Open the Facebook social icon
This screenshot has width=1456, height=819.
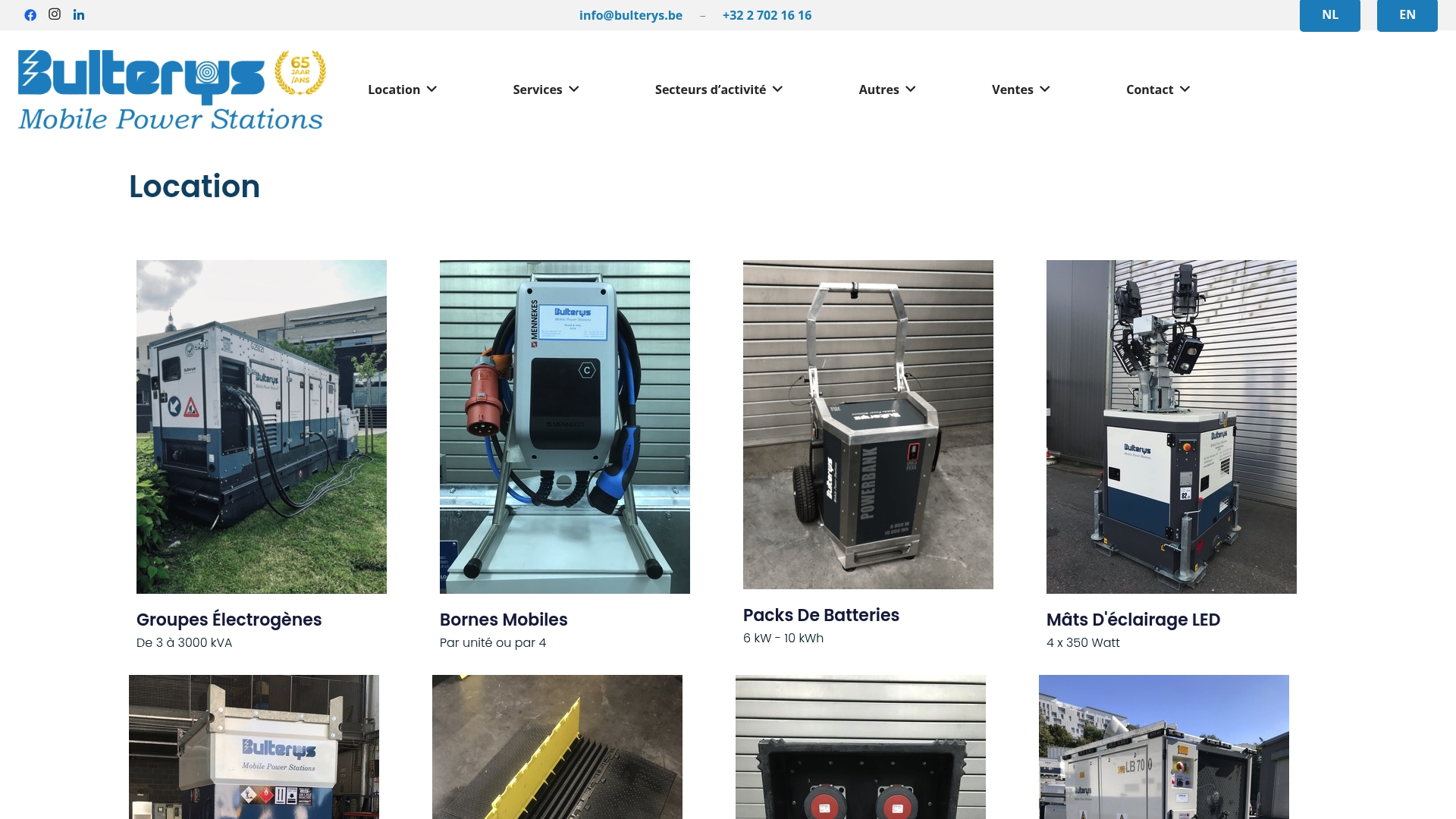pyautogui.click(x=30, y=15)
